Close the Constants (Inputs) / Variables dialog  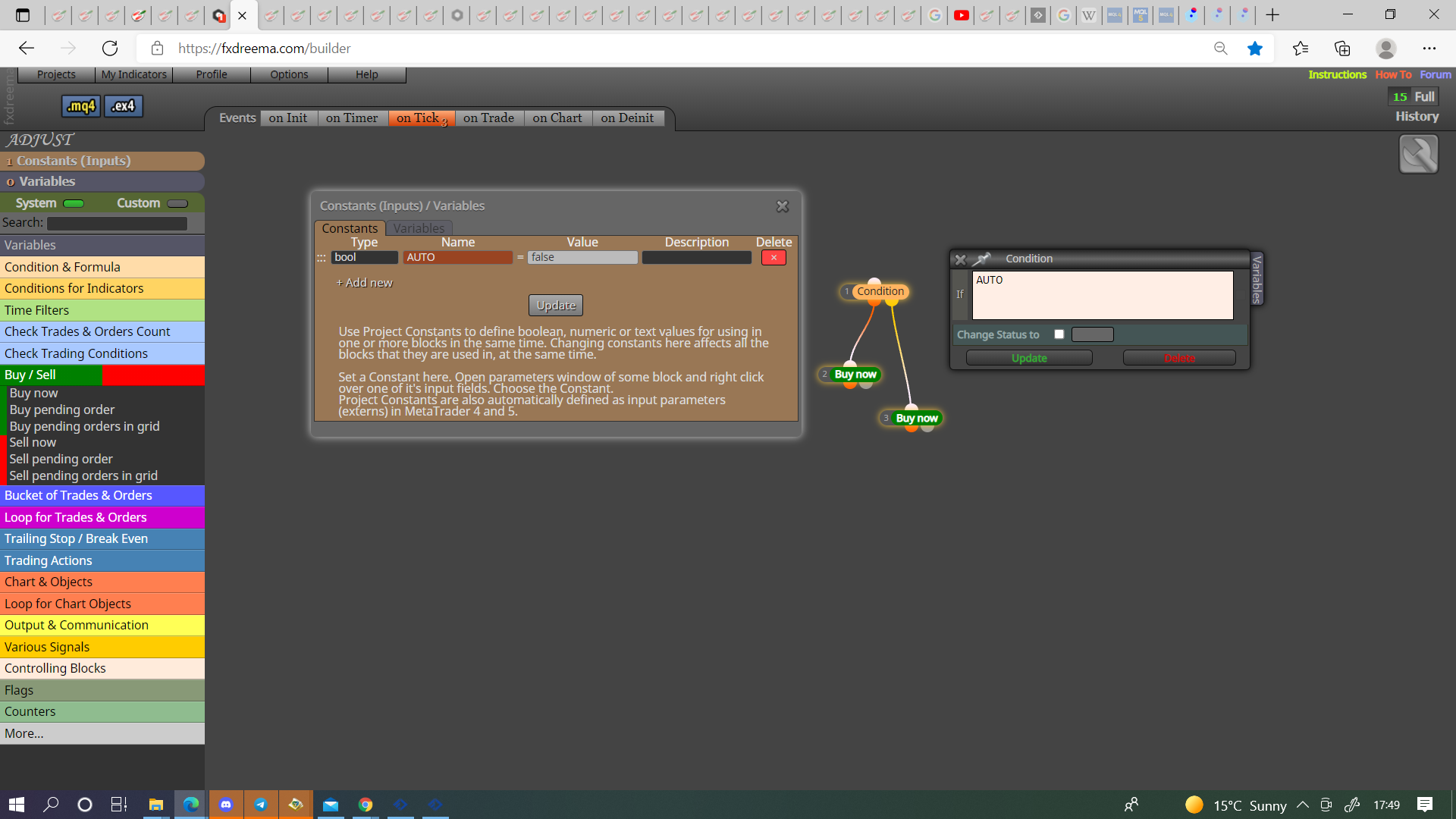(783, 206)
